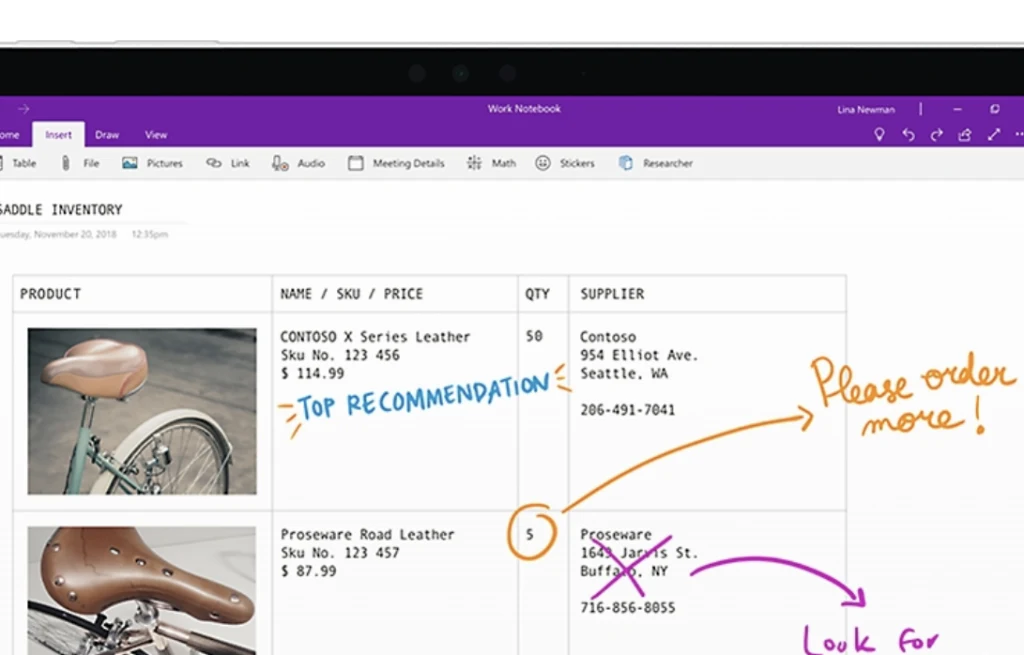Click the Audio microphone icon
Viewport: 1024px width, 655px height.
tap(280, 163)
